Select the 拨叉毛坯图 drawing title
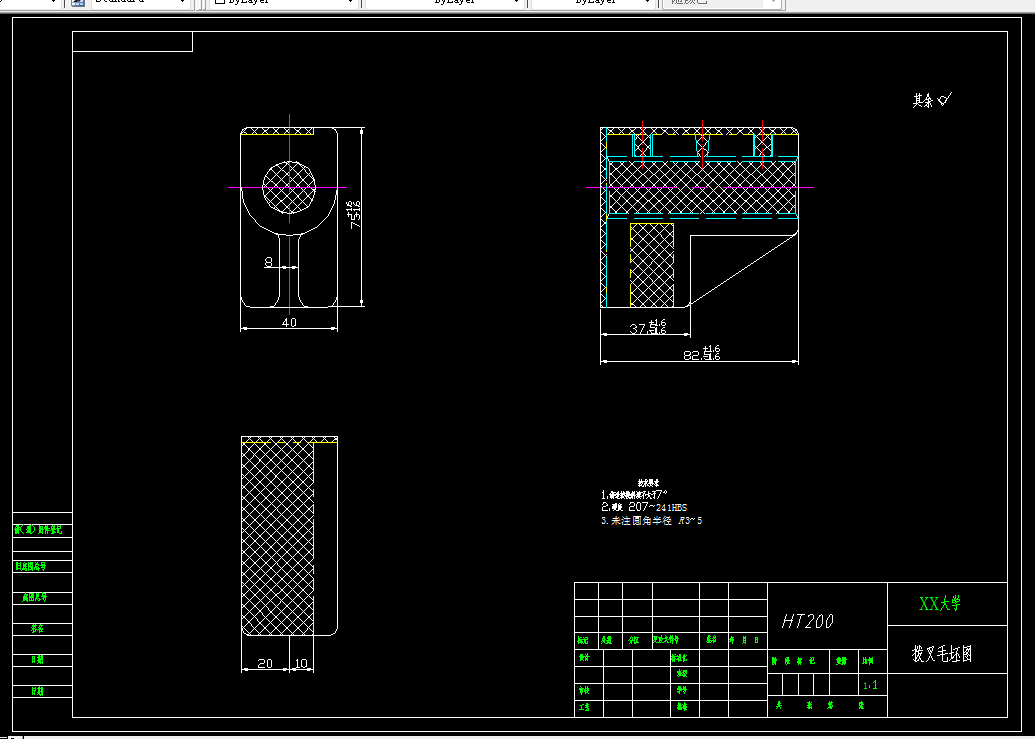Screen dimensions: 1035x739 pyautogui.click(x=942, y=654)
